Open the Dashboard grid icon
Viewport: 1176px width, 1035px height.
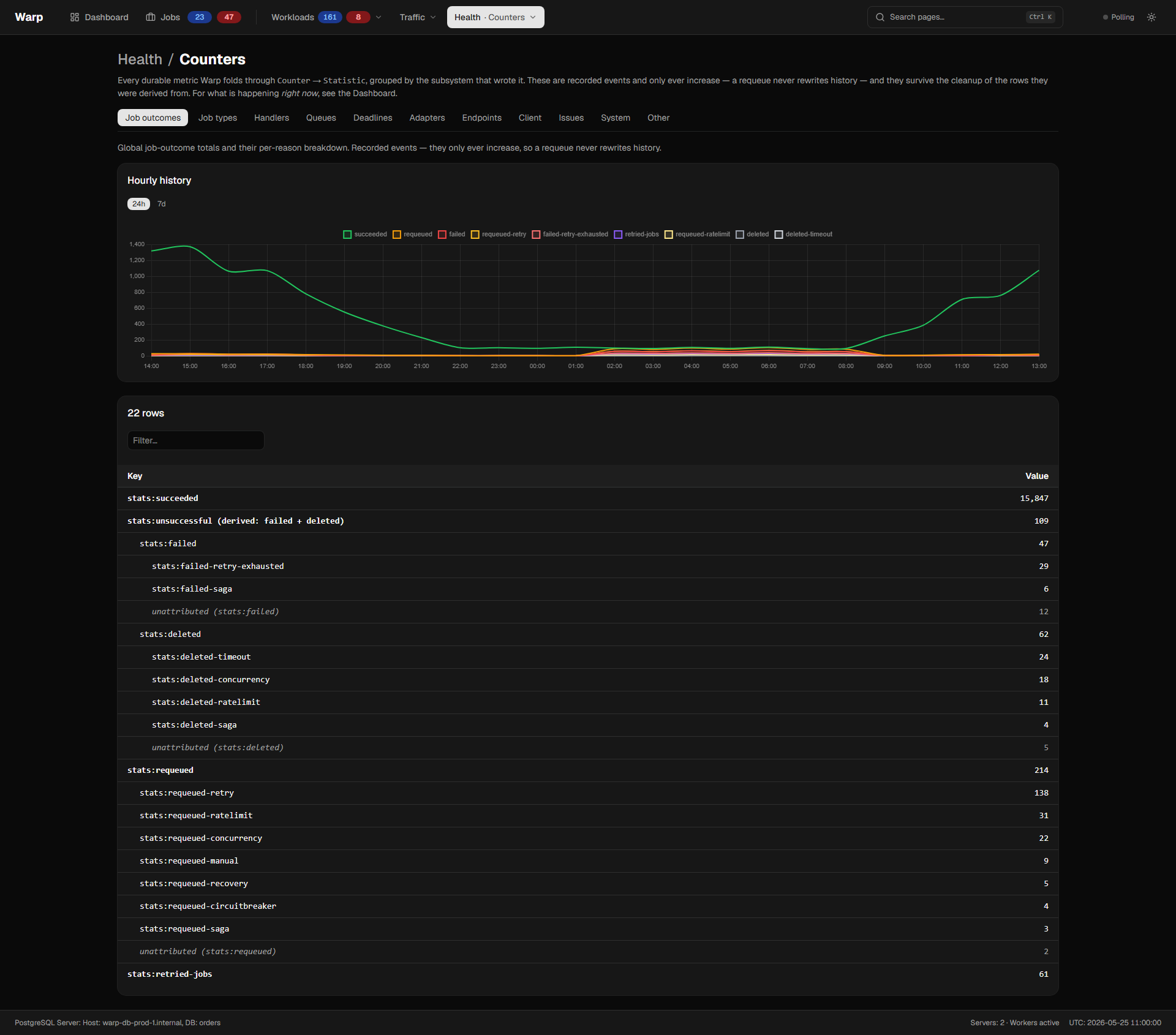[x=75, y=17]
